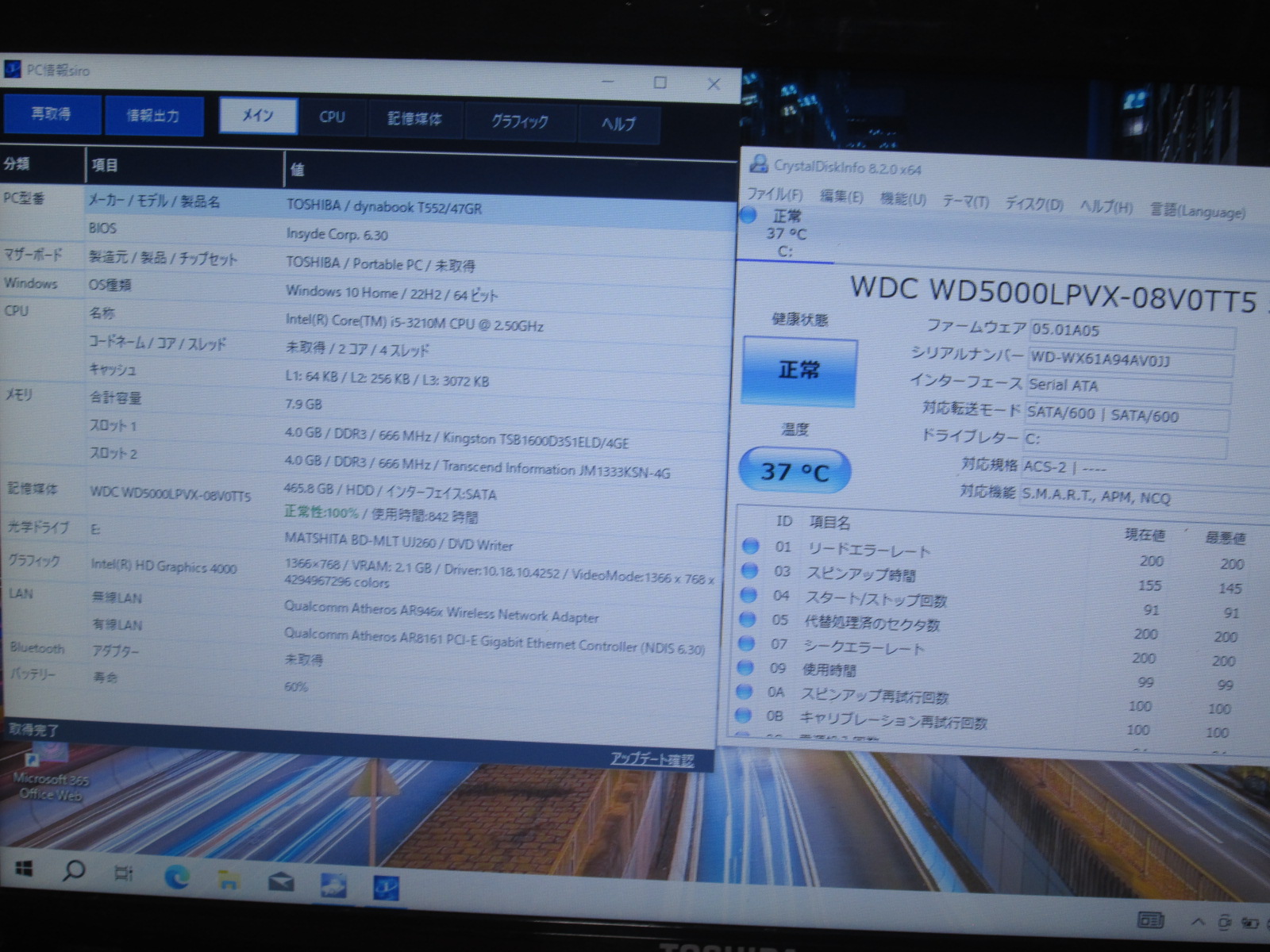Click the Qualcomm Atheros AR946x wireless adapter
Screen dimensions: 1270x952
click(441, 612)
